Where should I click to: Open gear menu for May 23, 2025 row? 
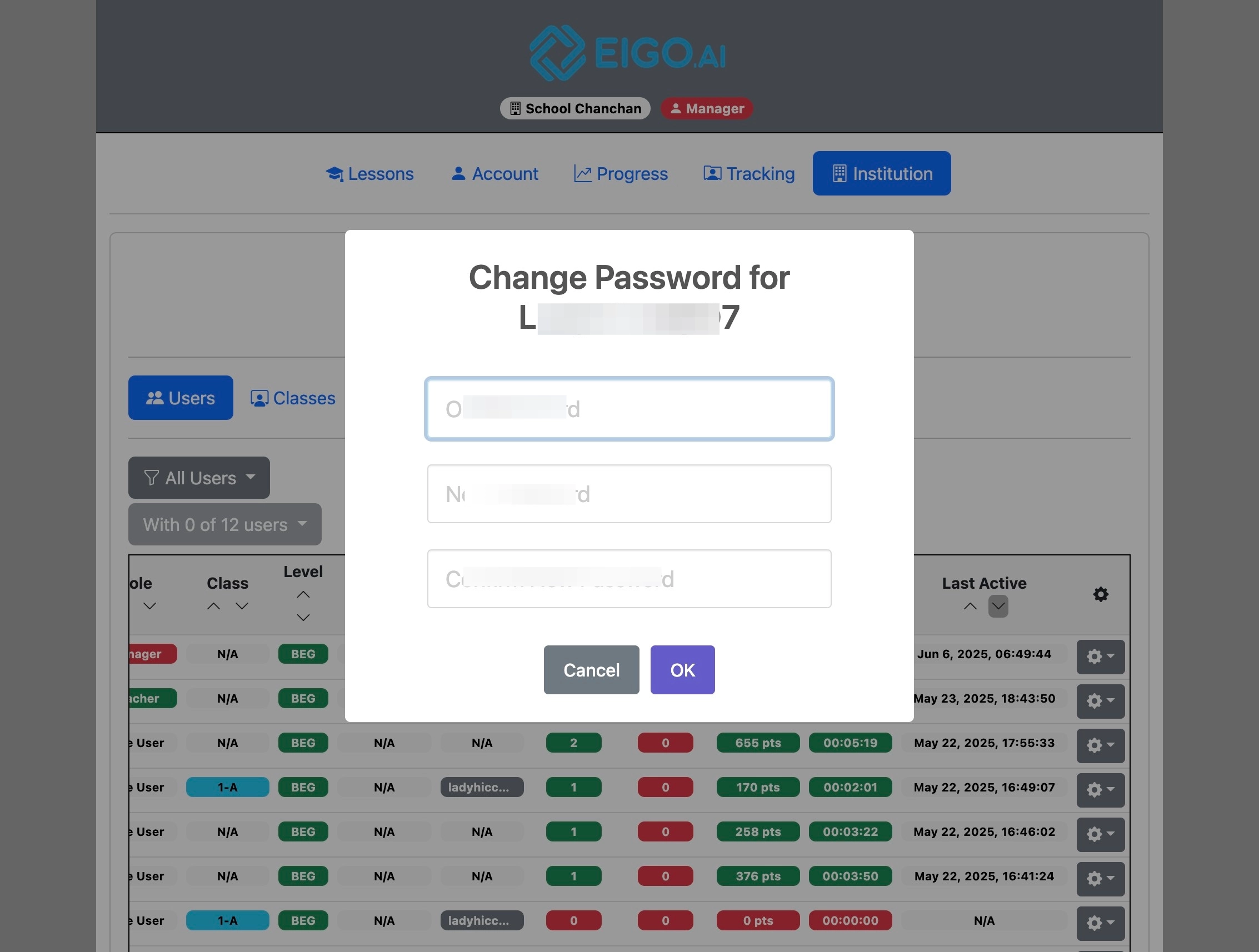pos(1101,701)
